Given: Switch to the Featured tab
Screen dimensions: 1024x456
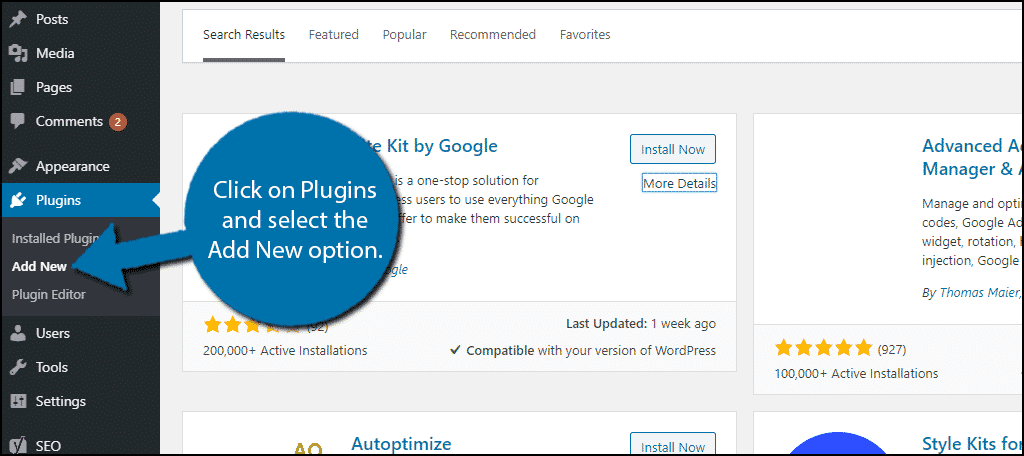Looking at the screenshot, I should coord(334,35).
